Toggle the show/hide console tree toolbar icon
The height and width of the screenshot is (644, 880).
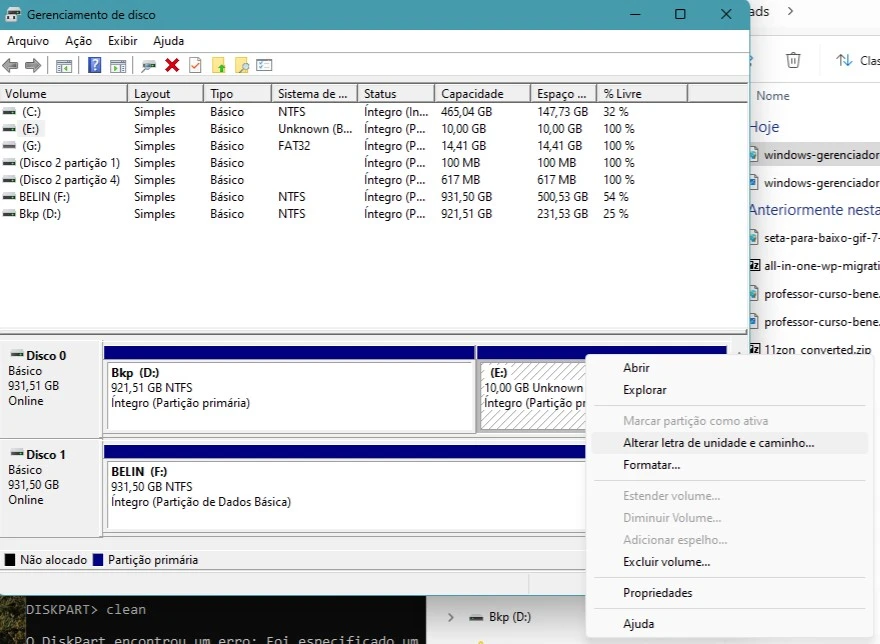63,66
